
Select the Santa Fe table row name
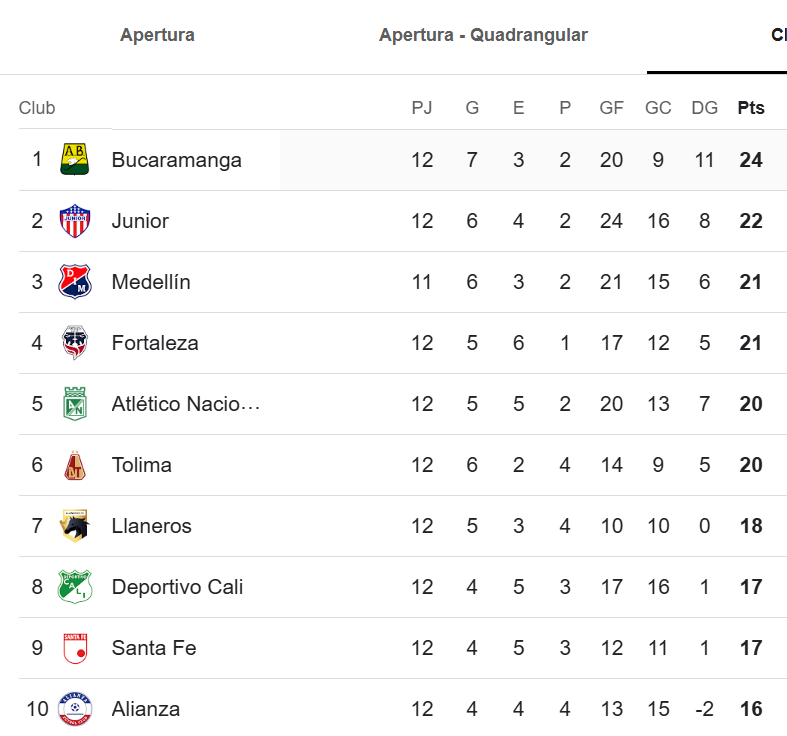click(x=154, y=648)
